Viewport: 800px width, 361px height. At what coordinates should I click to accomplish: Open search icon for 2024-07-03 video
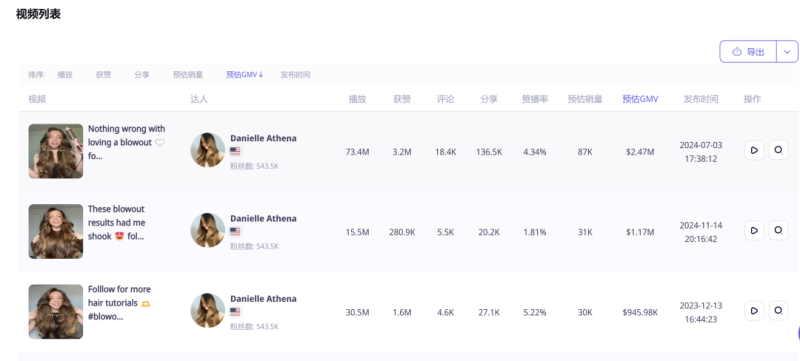pyautogui.click(x=779, y=150)
